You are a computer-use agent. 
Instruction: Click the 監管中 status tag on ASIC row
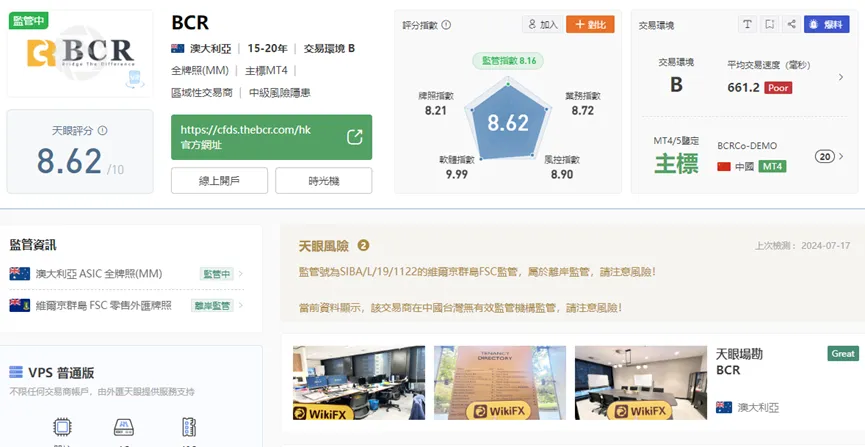[x=216, y=274]
